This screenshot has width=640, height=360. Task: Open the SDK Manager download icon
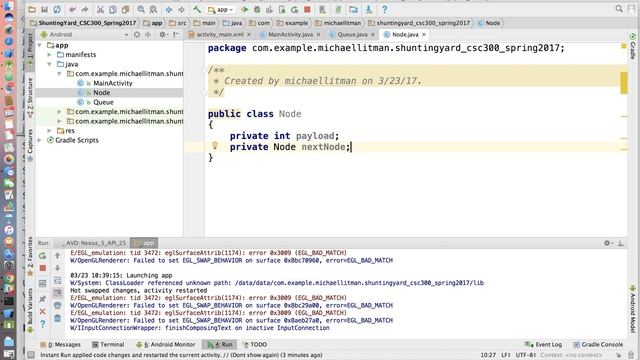pos(369,9)
